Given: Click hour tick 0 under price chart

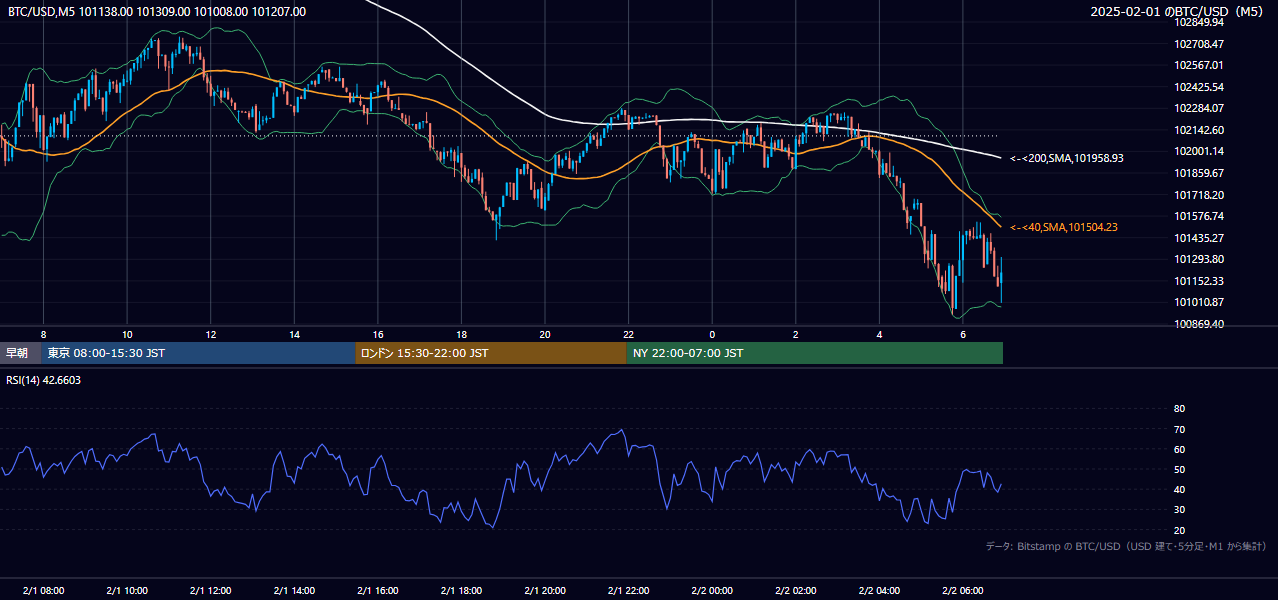Looking at the screenshot, I should coord(712,334).
